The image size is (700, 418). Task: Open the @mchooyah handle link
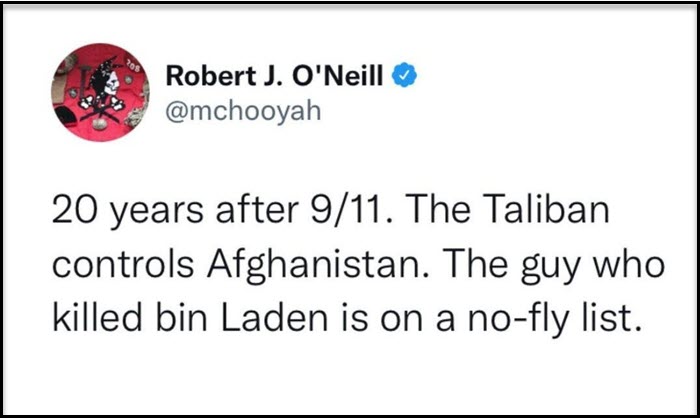point(243,111)
